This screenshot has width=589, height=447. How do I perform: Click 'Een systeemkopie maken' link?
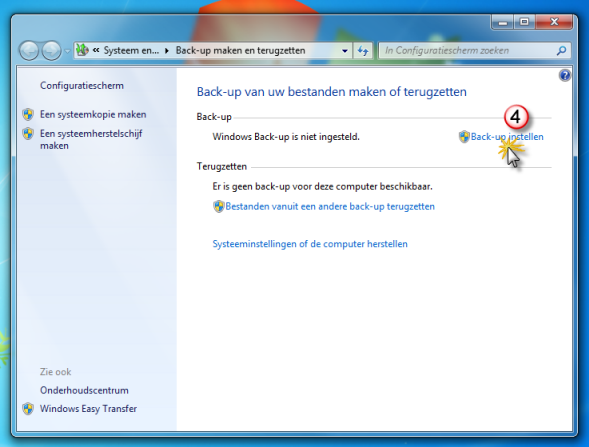[x=93, y=114]
